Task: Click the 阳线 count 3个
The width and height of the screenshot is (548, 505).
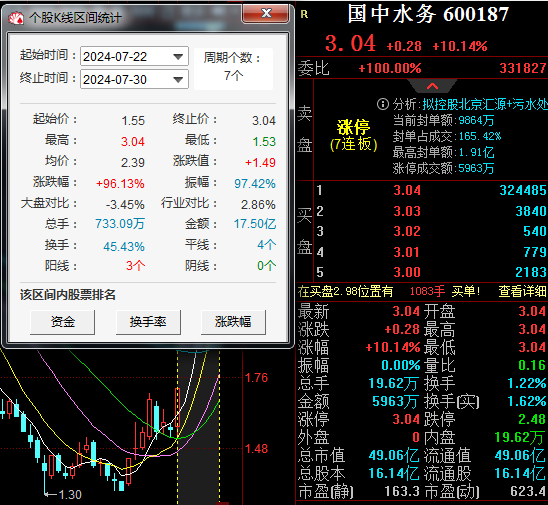Action: (135, 266)
